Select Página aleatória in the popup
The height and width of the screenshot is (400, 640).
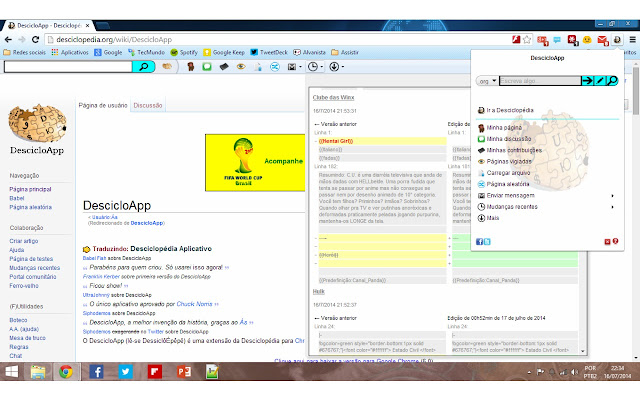click(503, 184)
